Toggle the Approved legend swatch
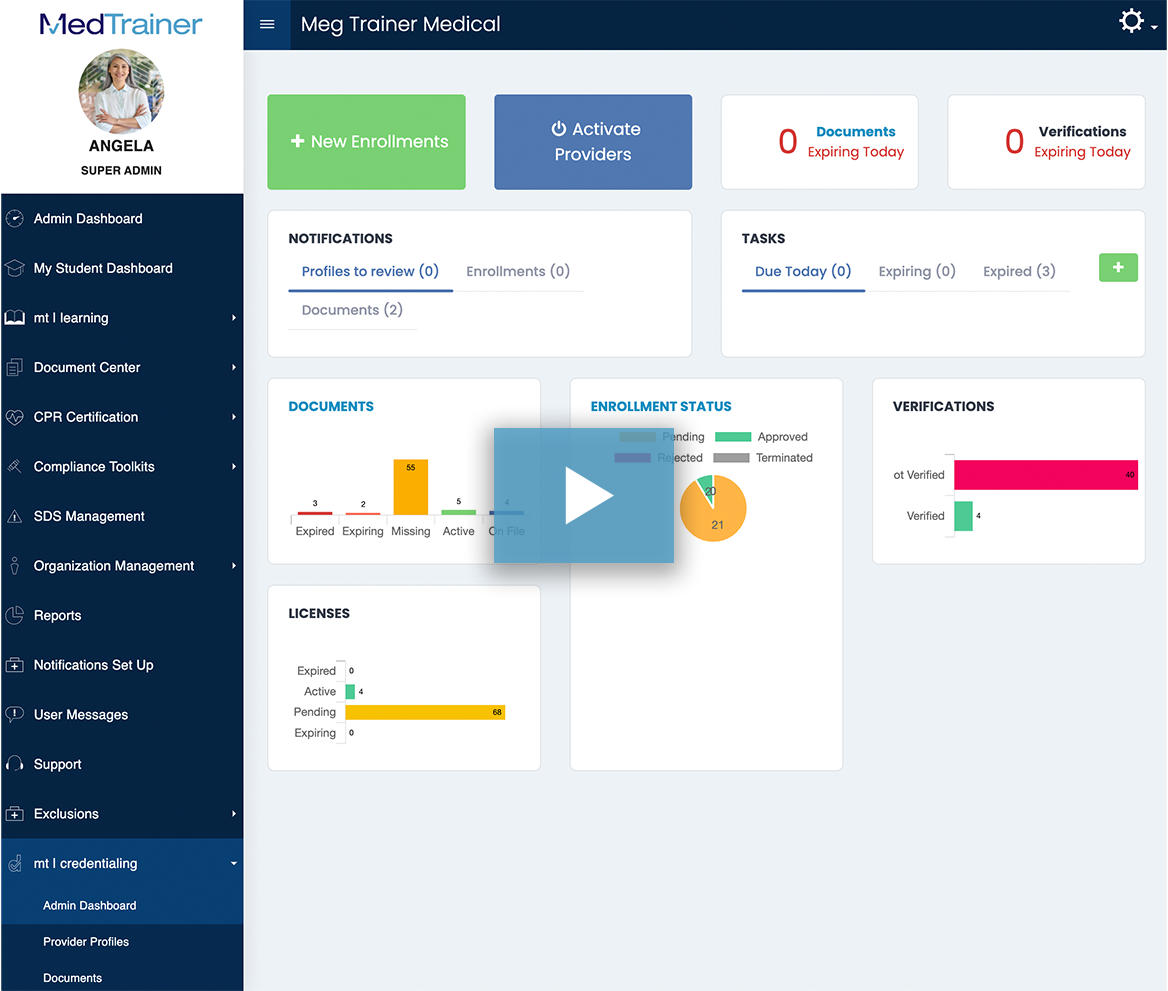The image size is (1168, 991). point(733,437)
